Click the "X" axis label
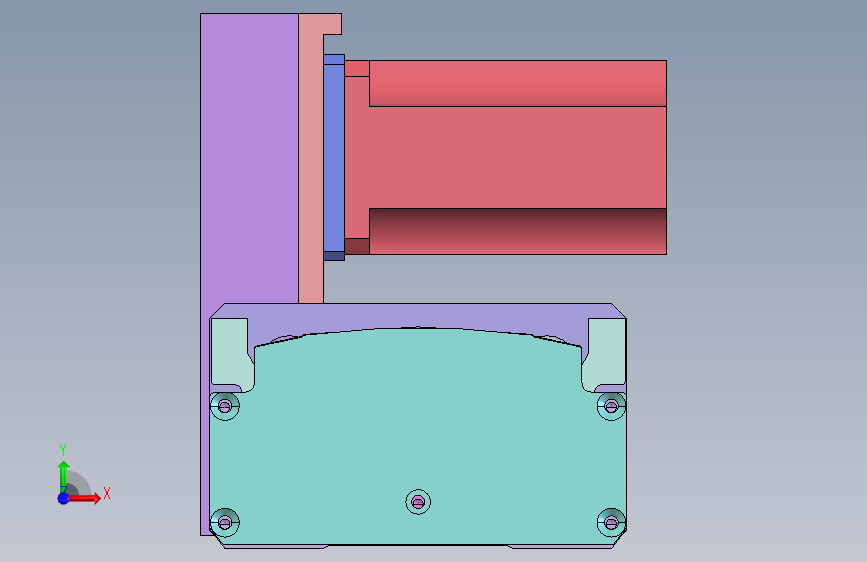 [107, 493]
